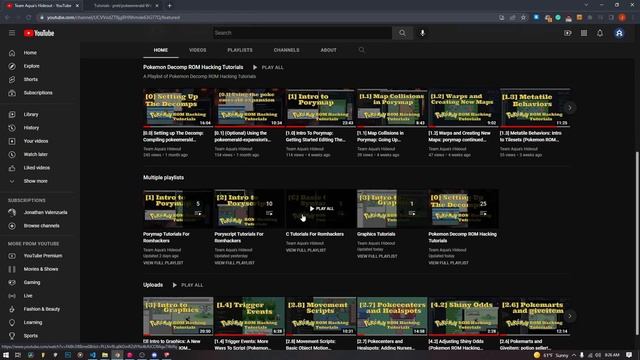View full Graphics Tutorials playlist
Image resolution: width=640 pixels, height=360 pixels.
click(377, 256)
